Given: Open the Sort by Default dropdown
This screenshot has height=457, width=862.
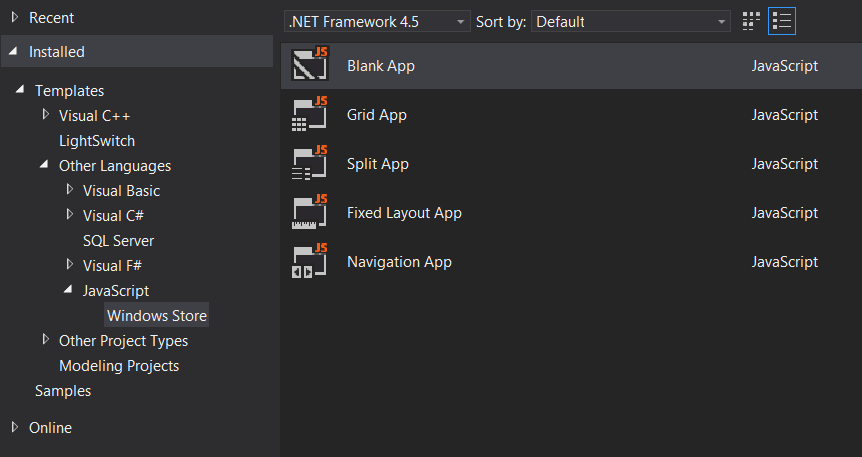Looking at the screenshot, I should coord(631,21).
